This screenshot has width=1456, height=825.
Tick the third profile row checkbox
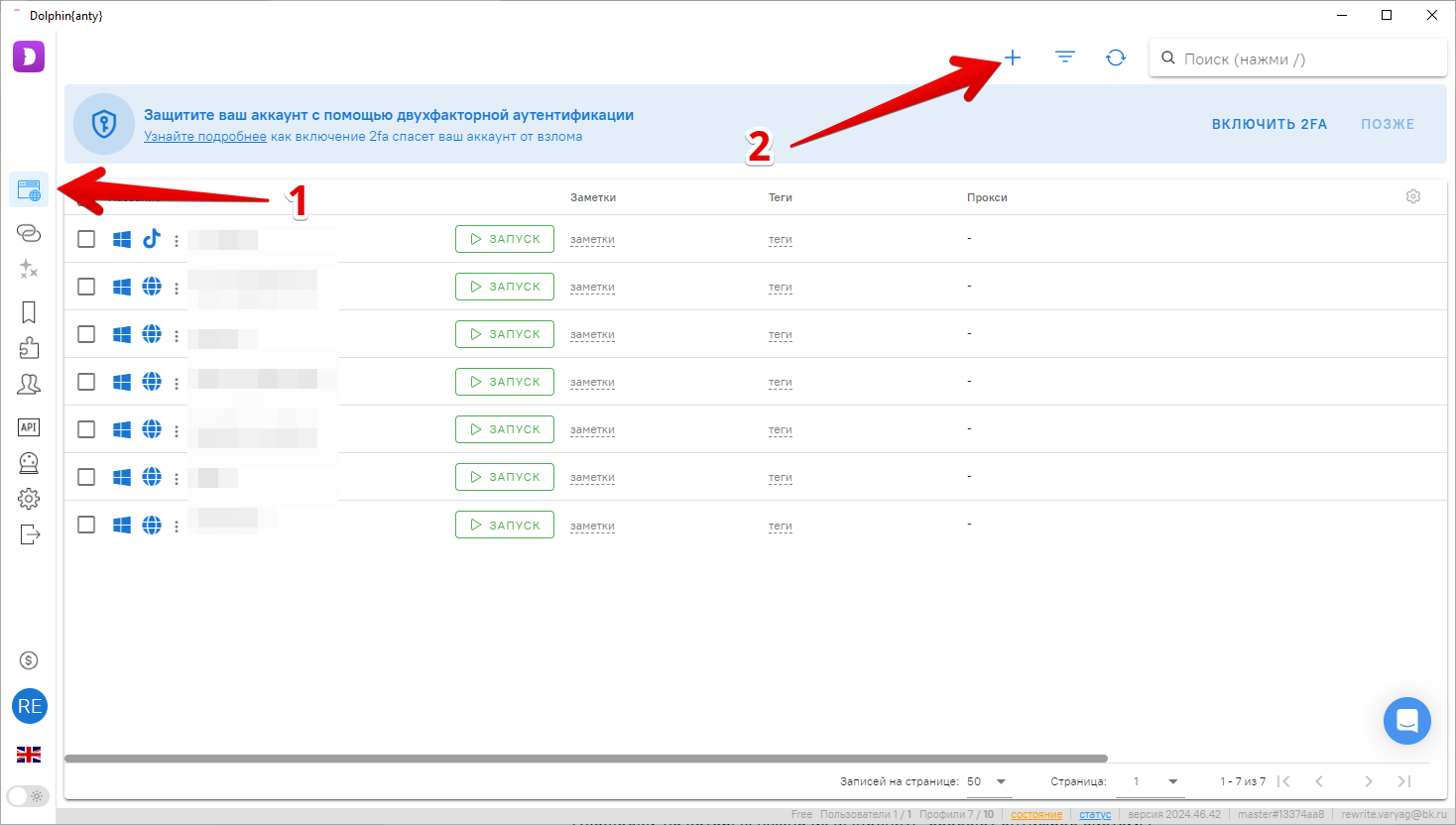pos(86,334)
